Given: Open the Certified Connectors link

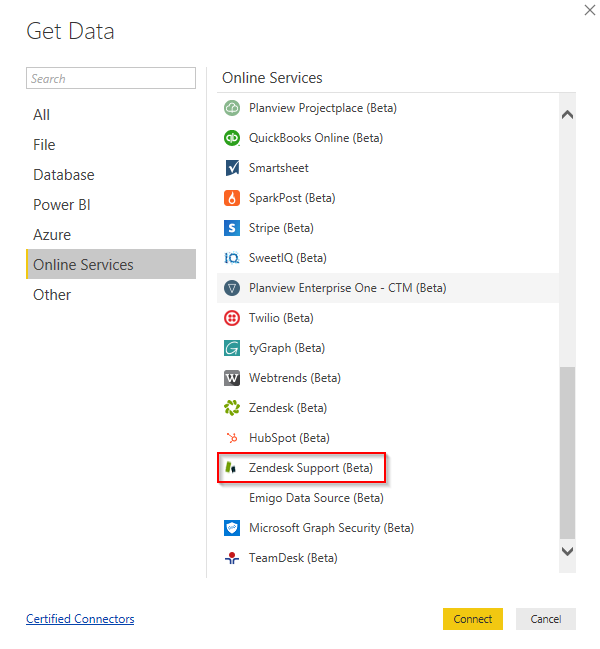Looking at the screenshot, I should (80, 619).
